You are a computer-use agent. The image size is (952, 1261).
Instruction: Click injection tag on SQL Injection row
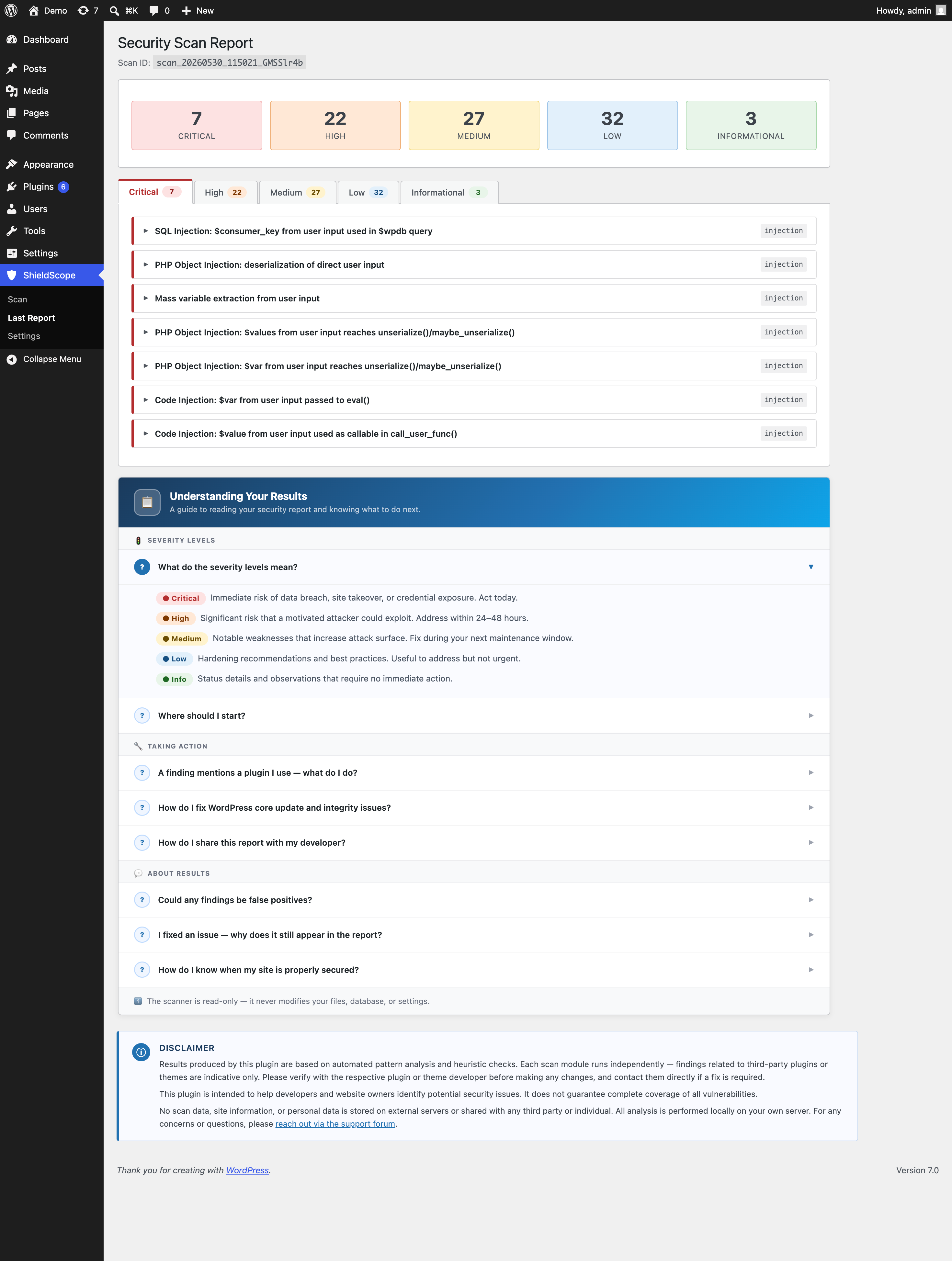click(783, 230)
